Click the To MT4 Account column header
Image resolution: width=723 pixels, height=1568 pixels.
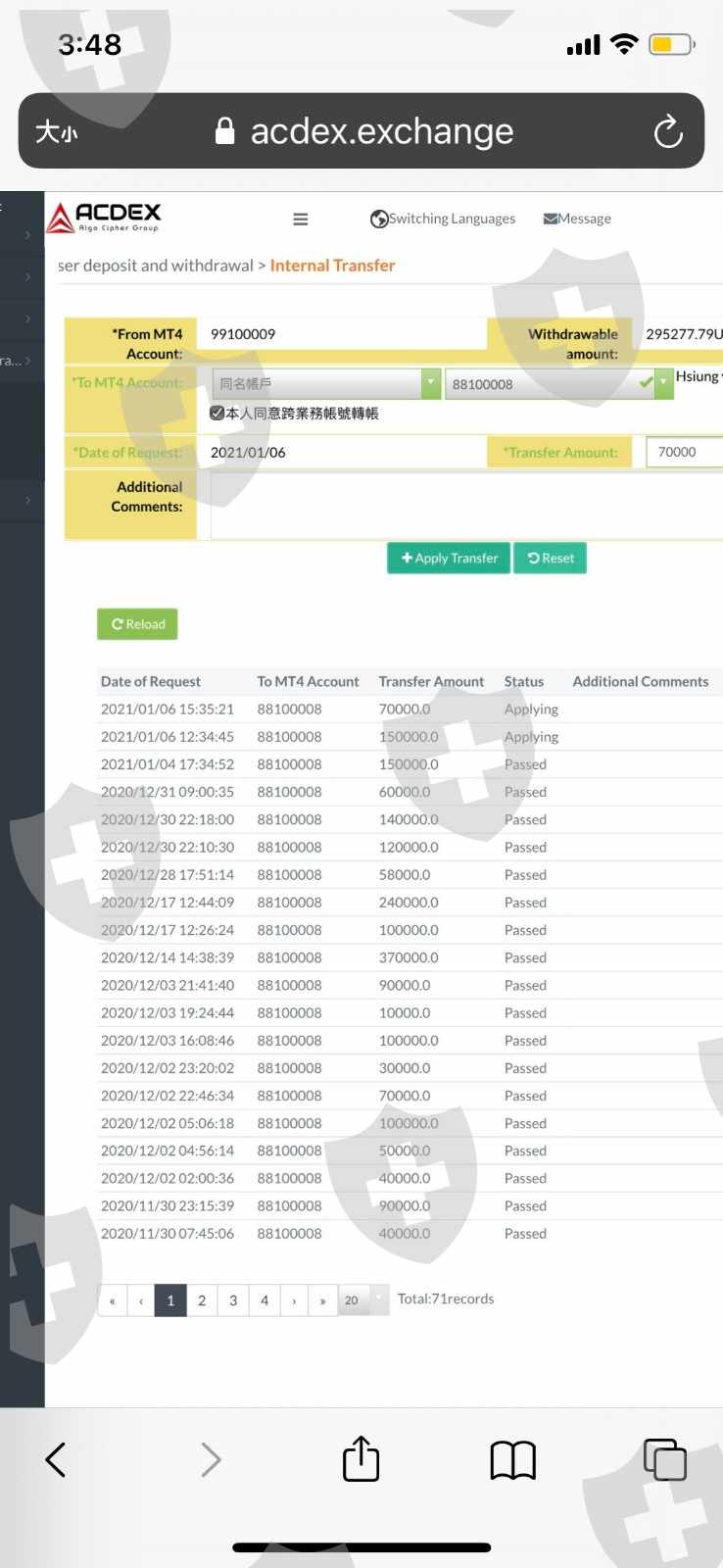308,682
